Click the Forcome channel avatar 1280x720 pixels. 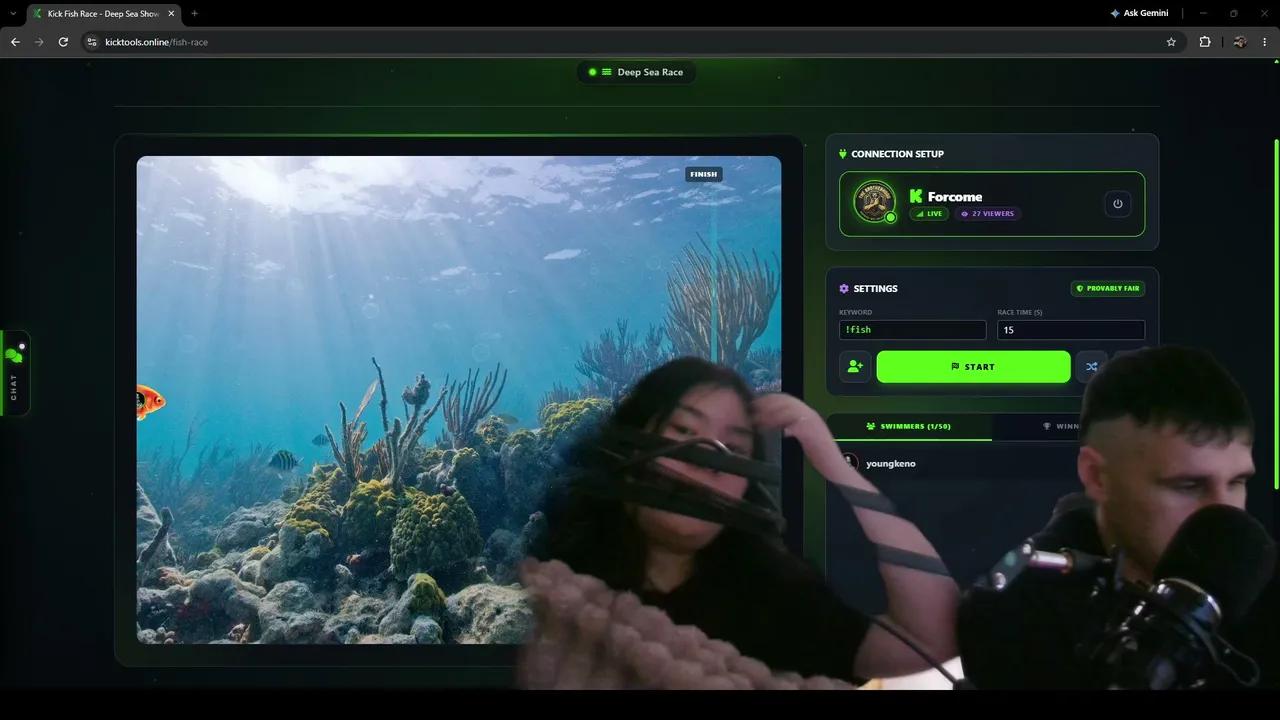[x=874, y=202]
